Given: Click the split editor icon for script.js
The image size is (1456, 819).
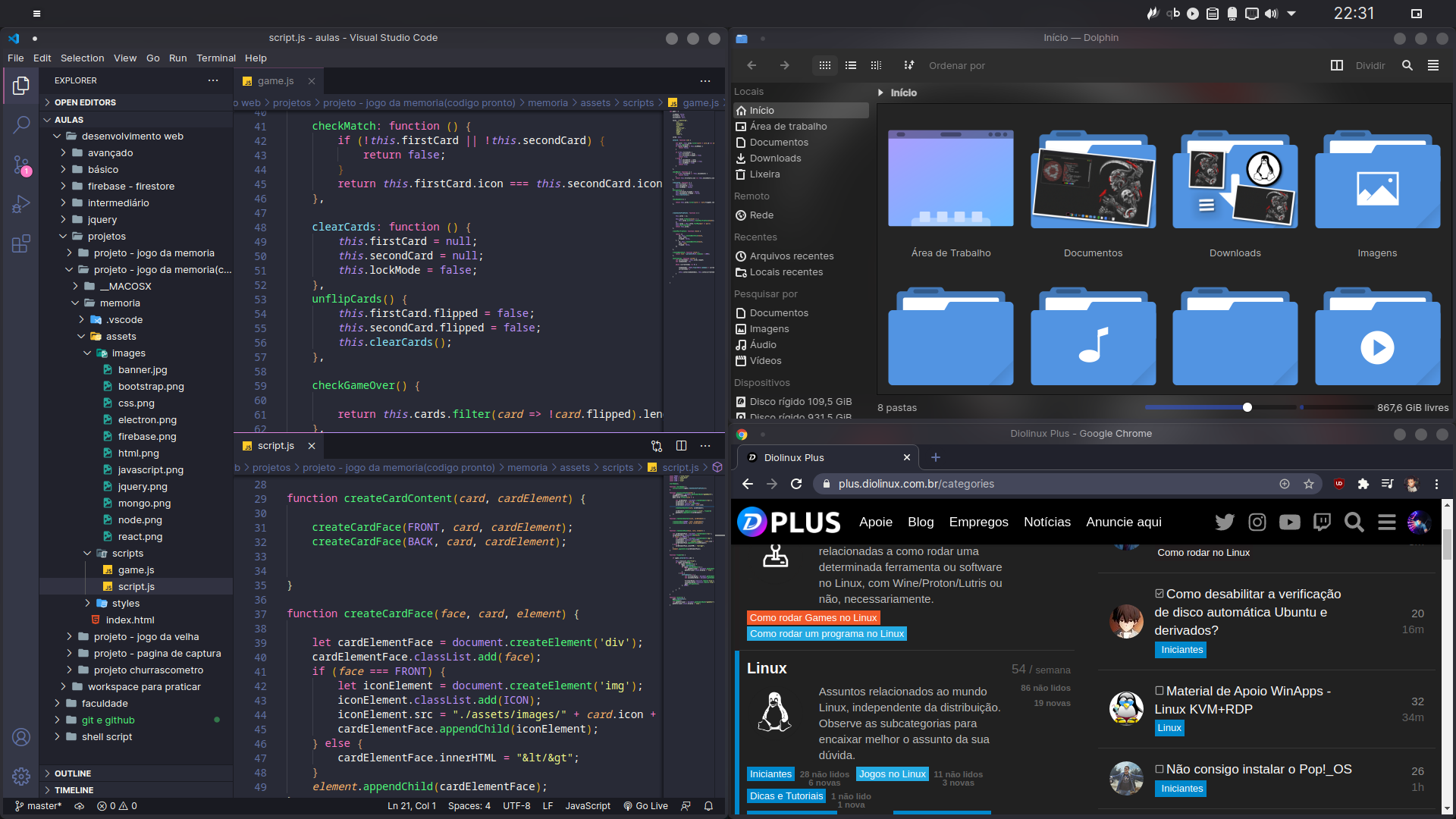Looking at the screenshot, I should [681, 446].
